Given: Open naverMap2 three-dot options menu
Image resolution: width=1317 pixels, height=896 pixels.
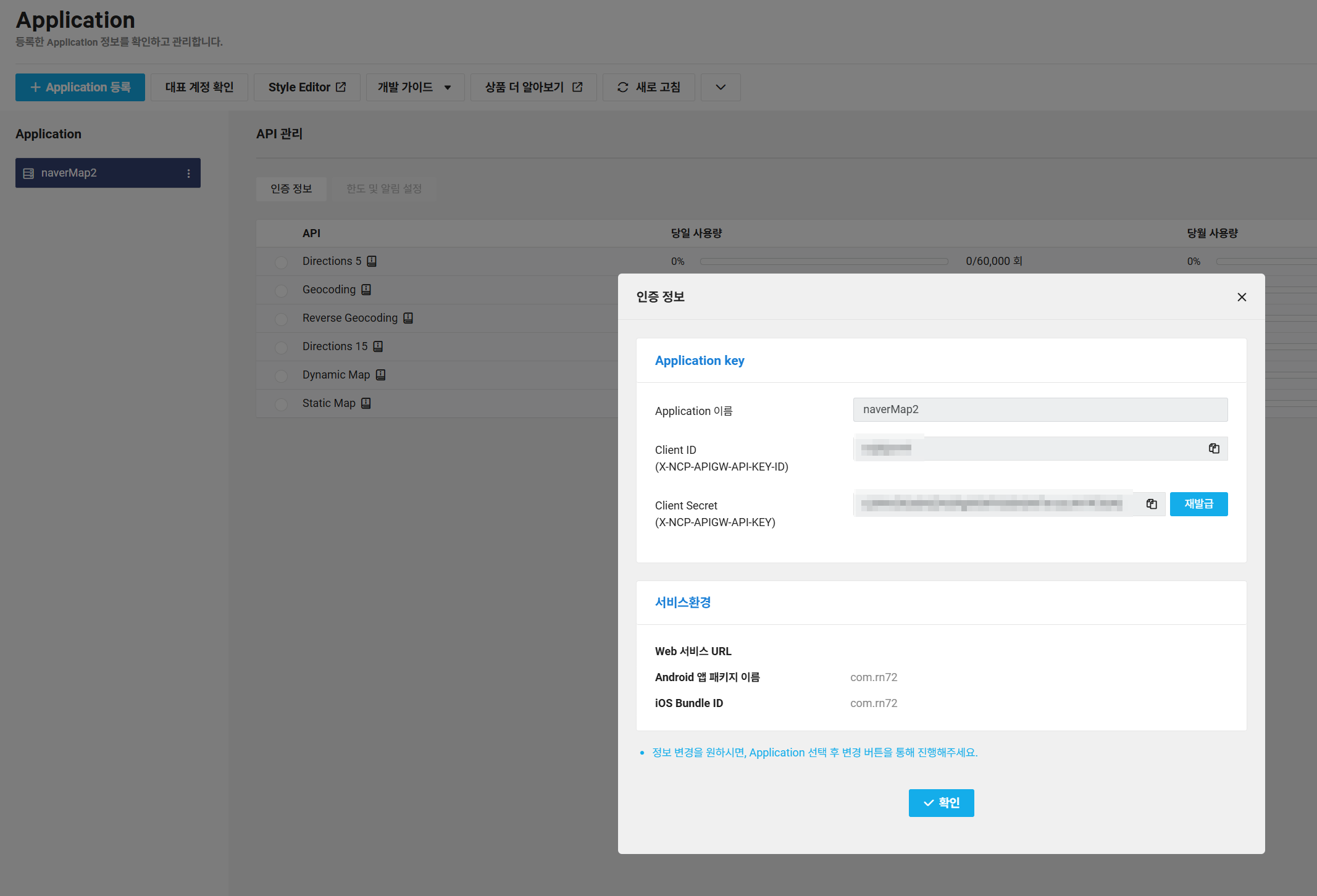Looking at the screenshot, I should [x=188, y=174].
